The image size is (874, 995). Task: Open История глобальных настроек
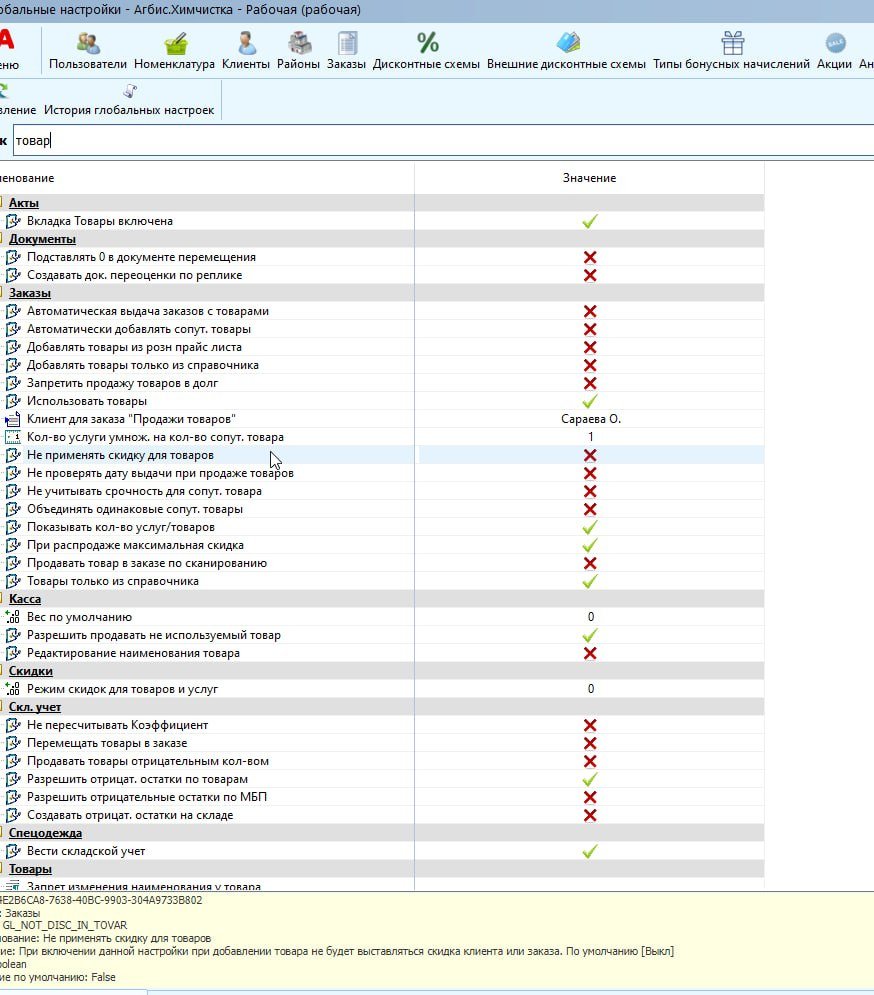(129, 100)
